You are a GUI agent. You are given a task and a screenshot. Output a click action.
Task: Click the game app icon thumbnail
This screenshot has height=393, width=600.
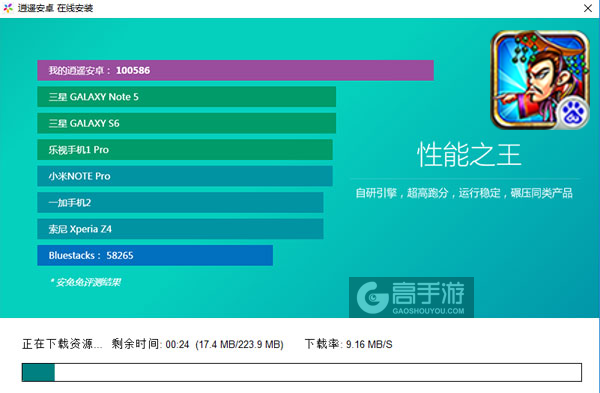(x=540, y=80)
